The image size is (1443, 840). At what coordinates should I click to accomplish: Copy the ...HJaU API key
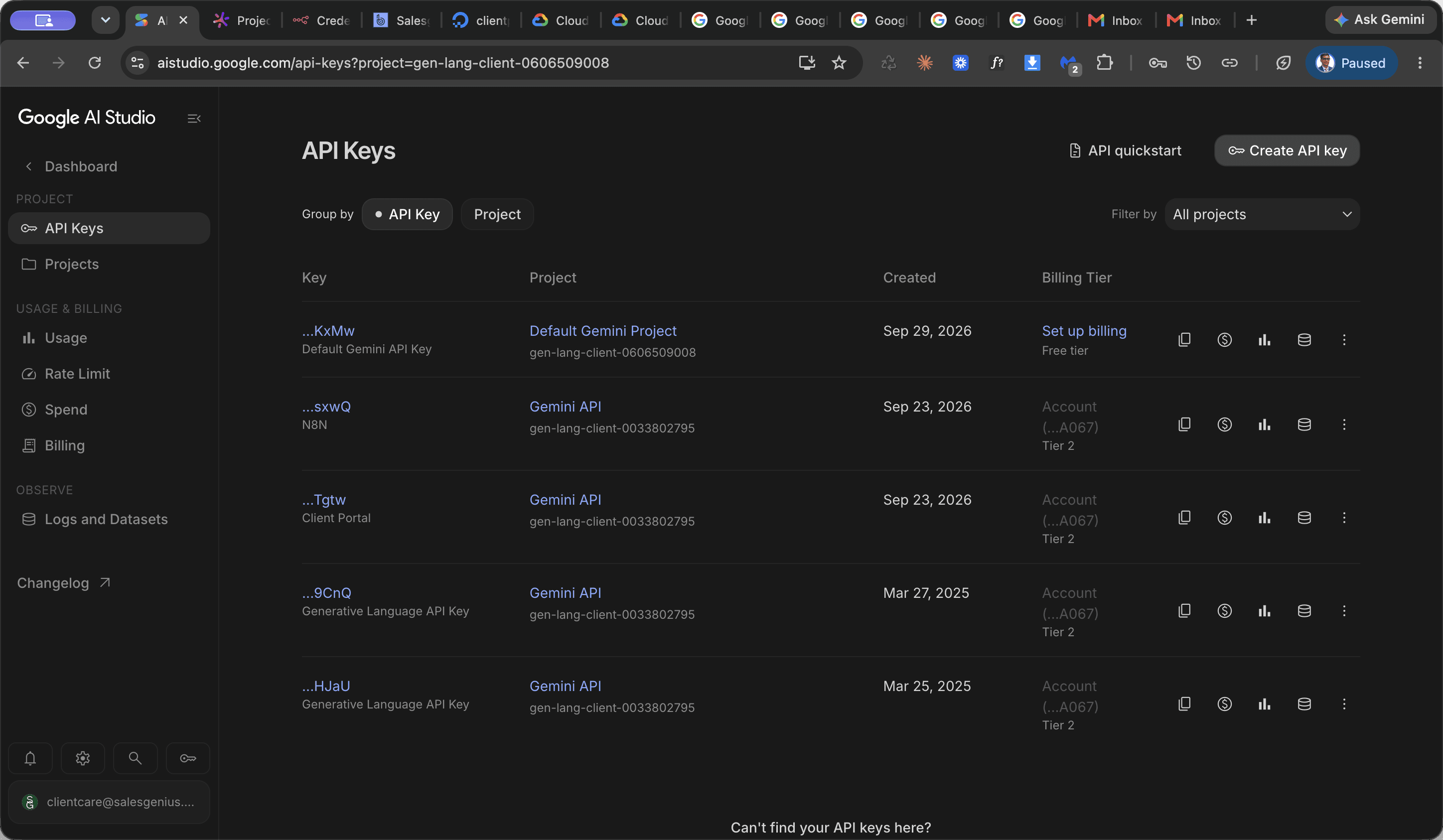coord(1185,703)
